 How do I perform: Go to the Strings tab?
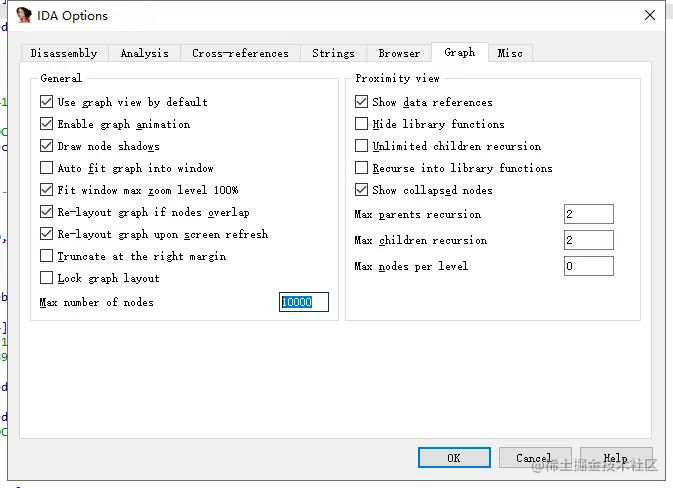click(x=333, y=53)
